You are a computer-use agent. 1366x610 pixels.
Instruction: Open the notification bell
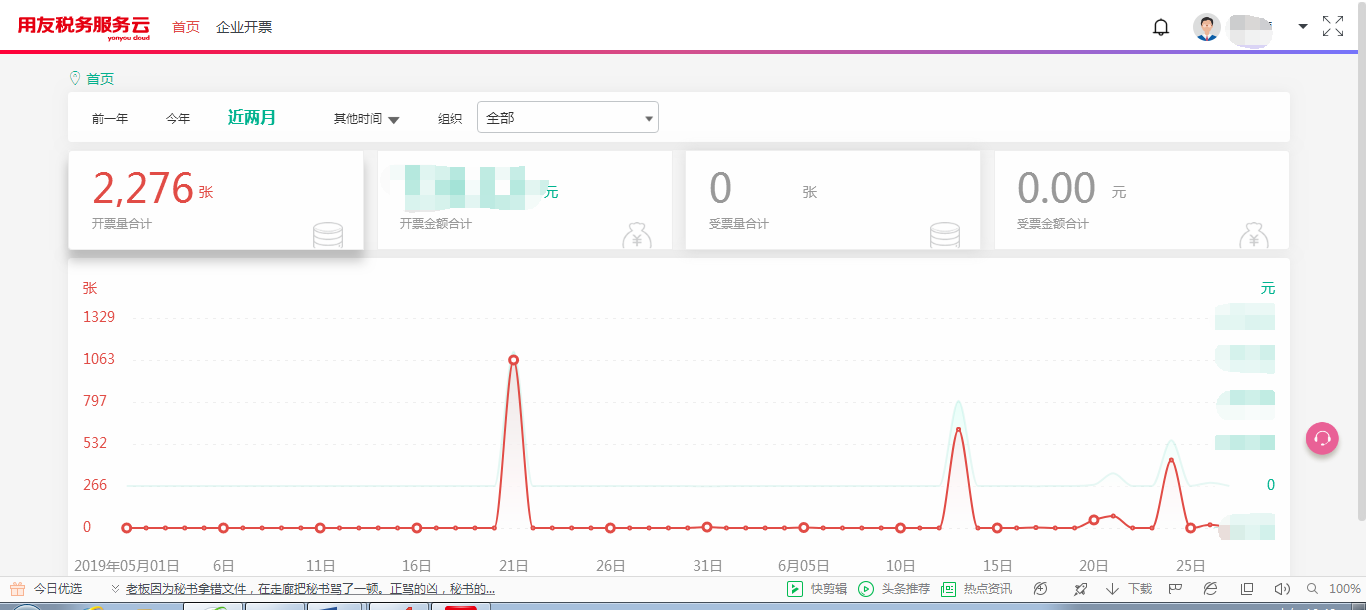(1161, 27)
